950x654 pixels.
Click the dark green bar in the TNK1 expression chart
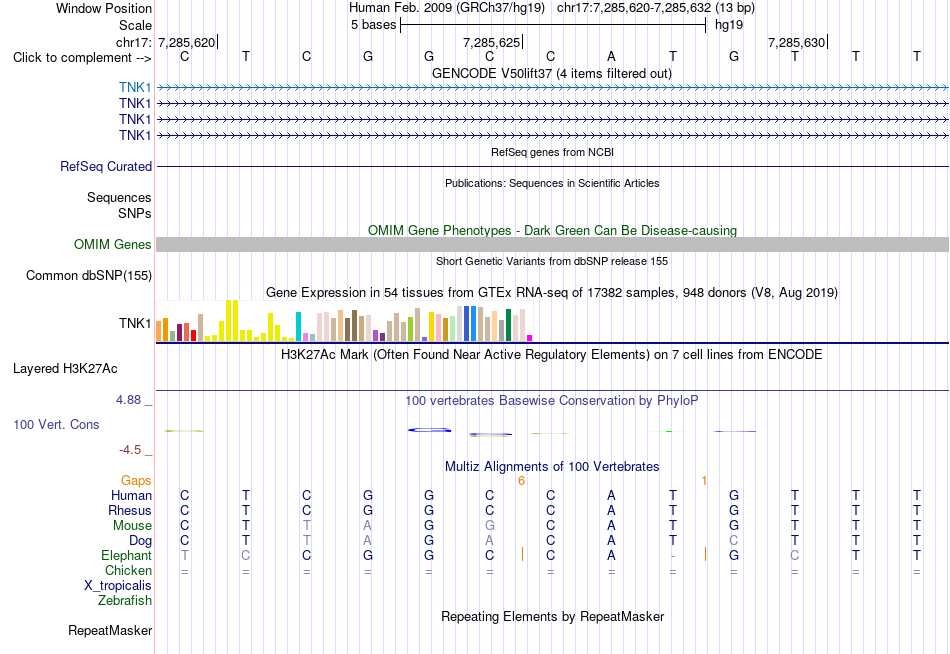coord(508,325)
